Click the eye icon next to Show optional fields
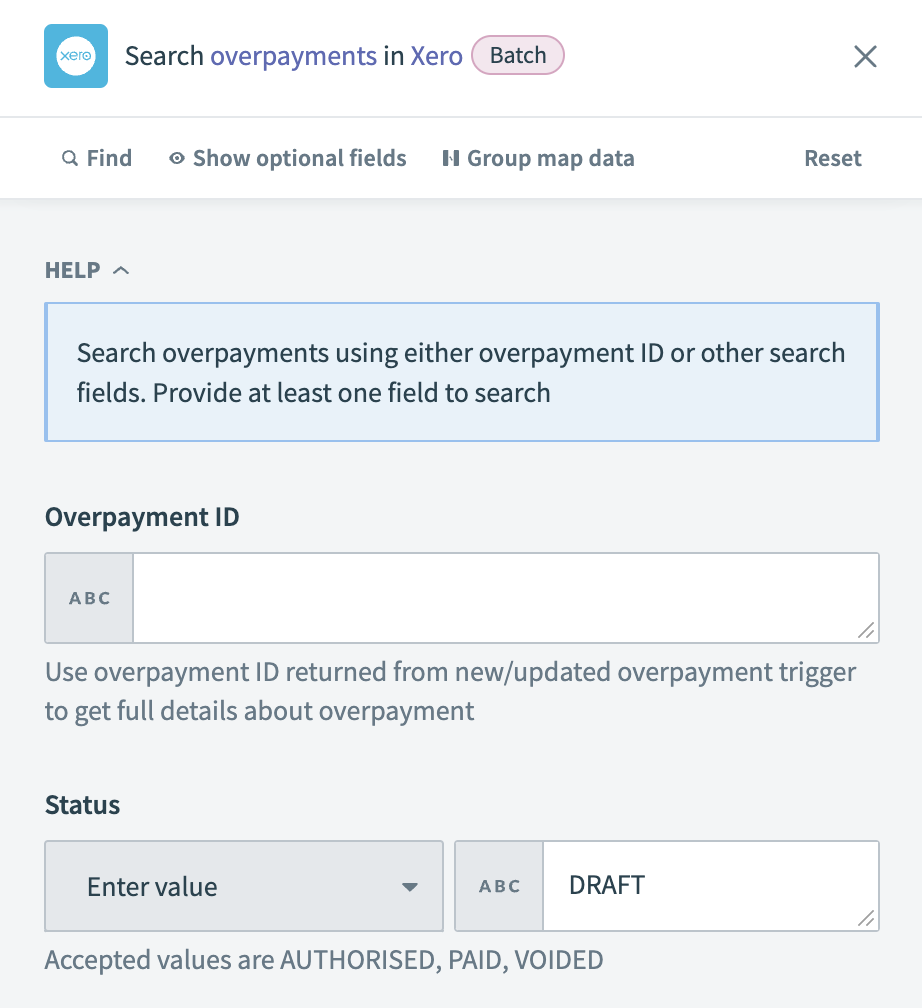The image size is (922, 1008). (x=176, y=158)
